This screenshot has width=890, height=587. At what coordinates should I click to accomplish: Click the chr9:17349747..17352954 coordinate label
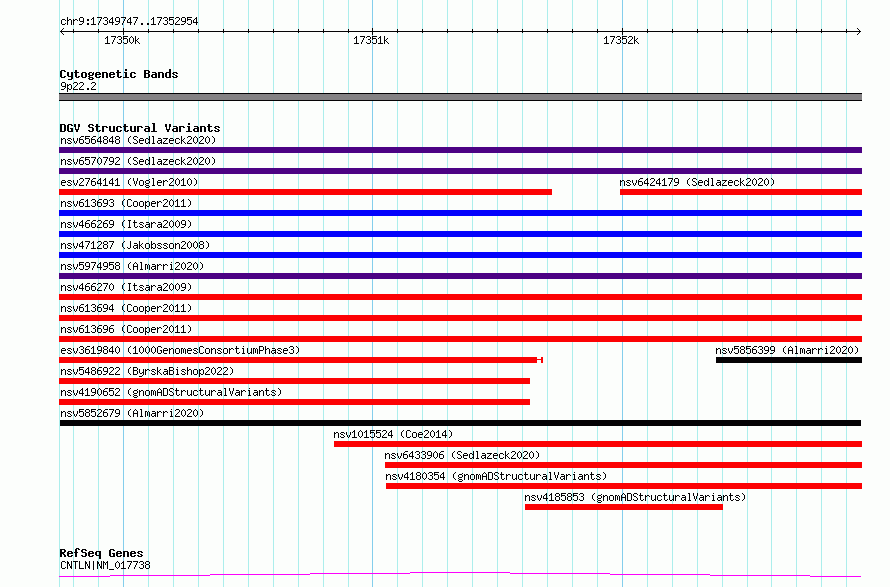(129, 21)
